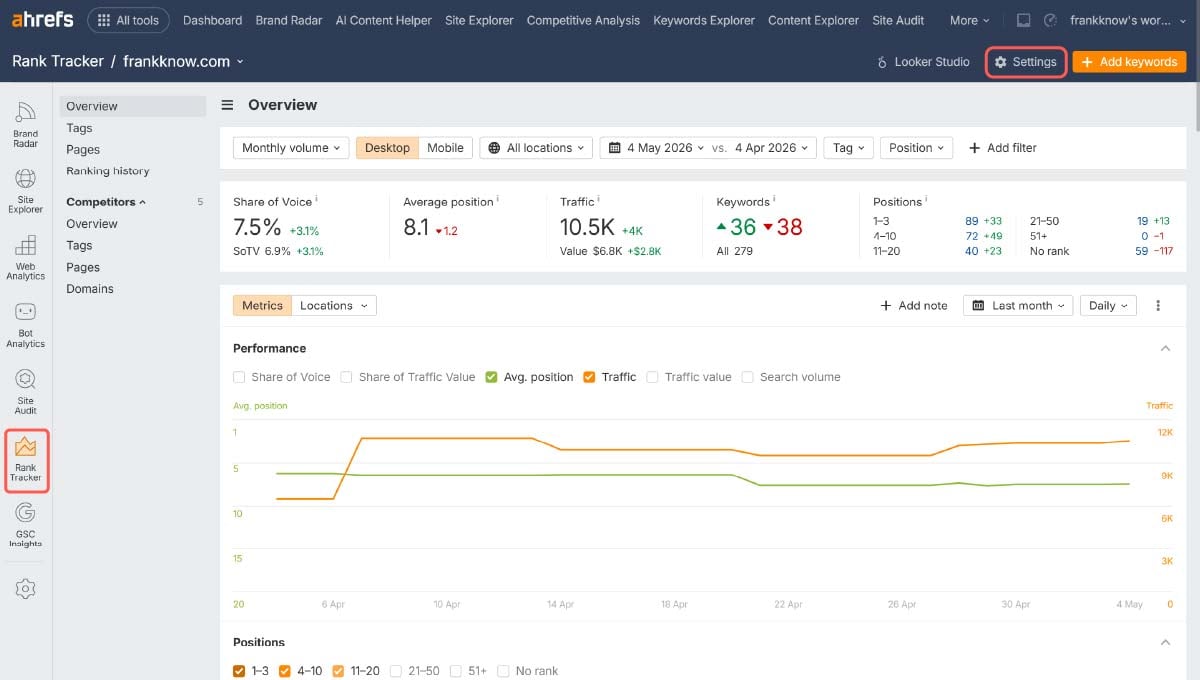Open Web Analytics sidebar icon
Viewport: 1200px width, 680px height.
tap(25, 258)
